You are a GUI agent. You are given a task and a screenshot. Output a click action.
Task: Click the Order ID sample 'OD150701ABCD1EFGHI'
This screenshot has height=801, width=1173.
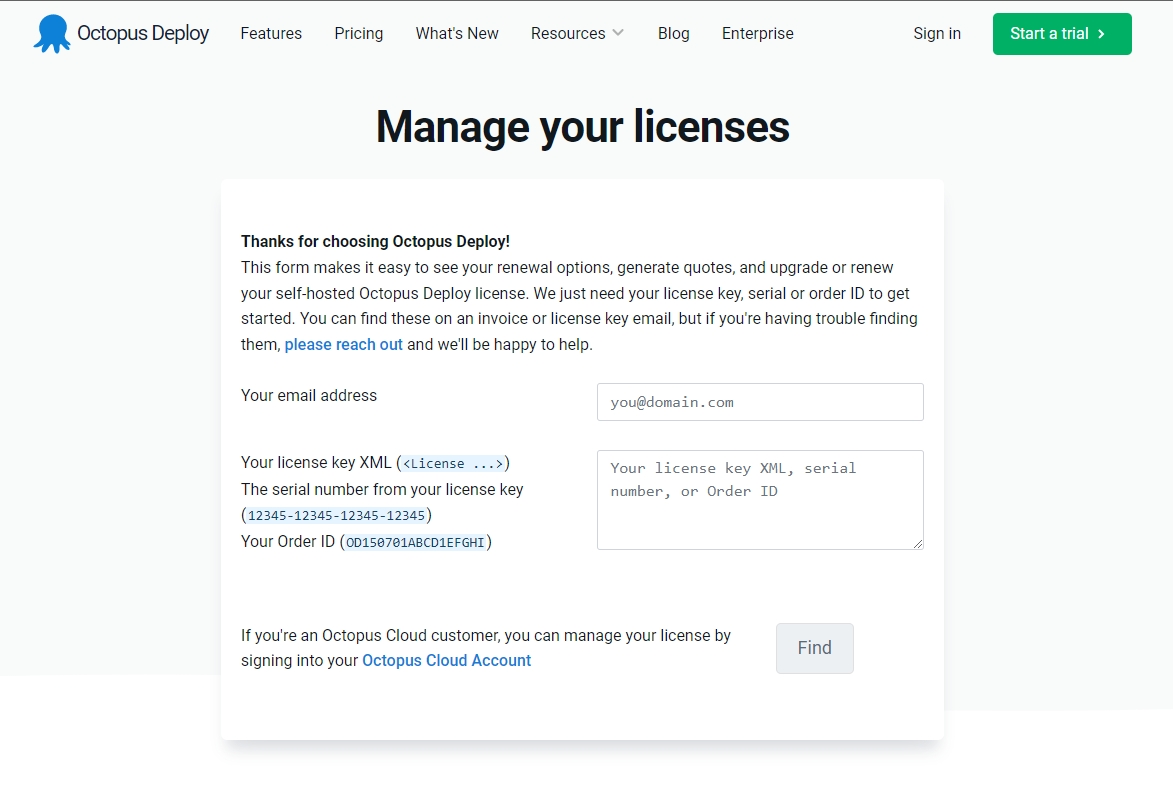coord(415,542)
